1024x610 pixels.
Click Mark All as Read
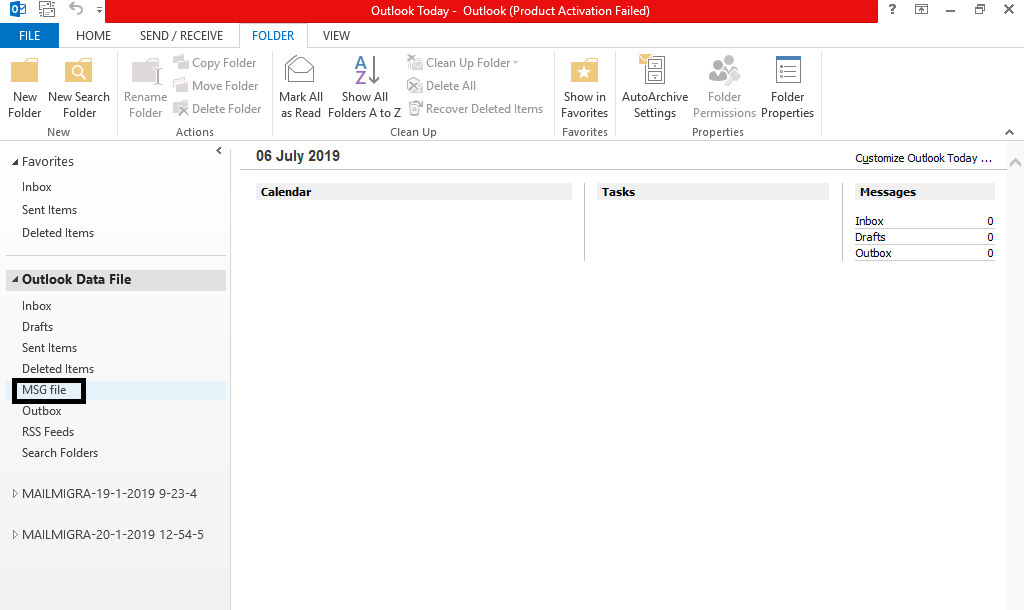pos(300,88)
